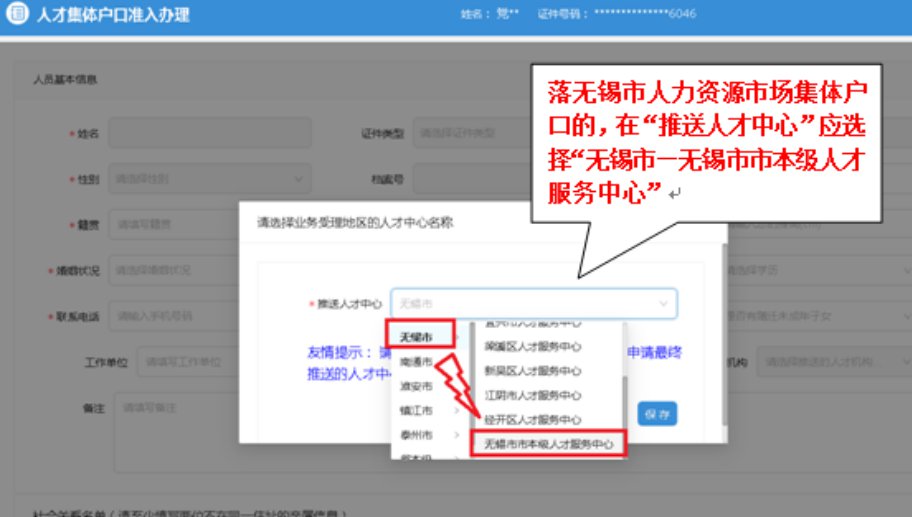Choose 南通市 from the city list

415,361
